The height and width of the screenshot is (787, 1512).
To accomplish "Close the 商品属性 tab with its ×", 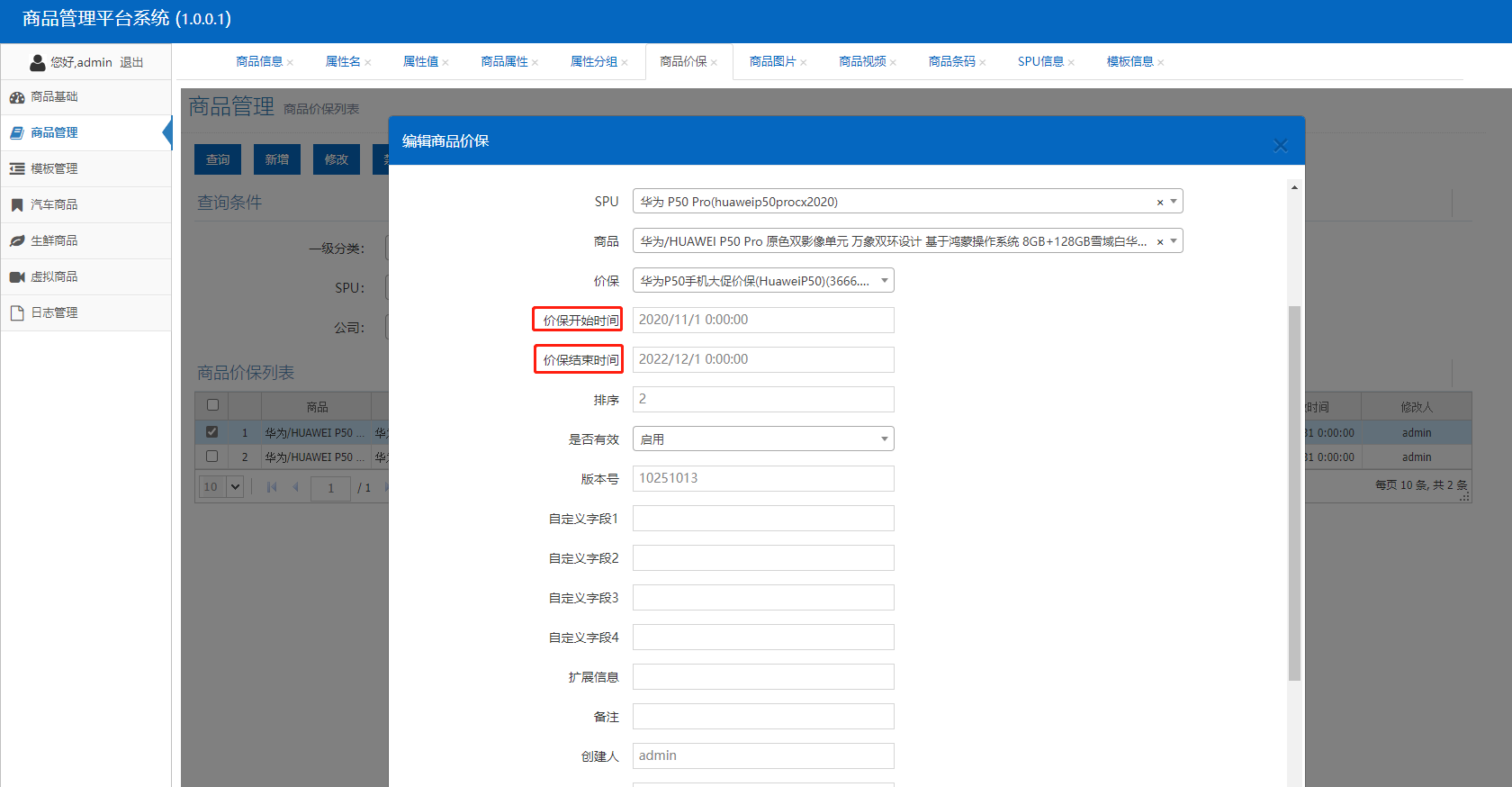I will (x=535, y=63).
